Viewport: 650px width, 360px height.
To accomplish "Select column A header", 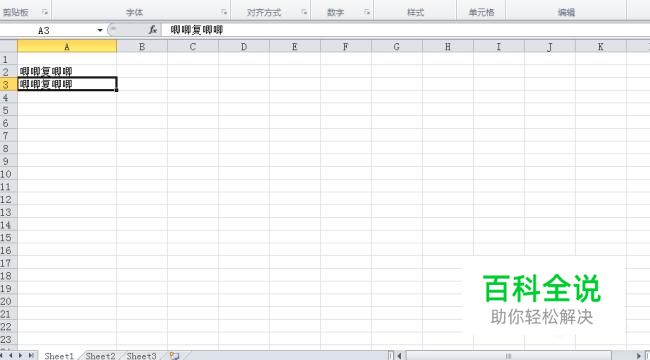I will coord(67,46).
